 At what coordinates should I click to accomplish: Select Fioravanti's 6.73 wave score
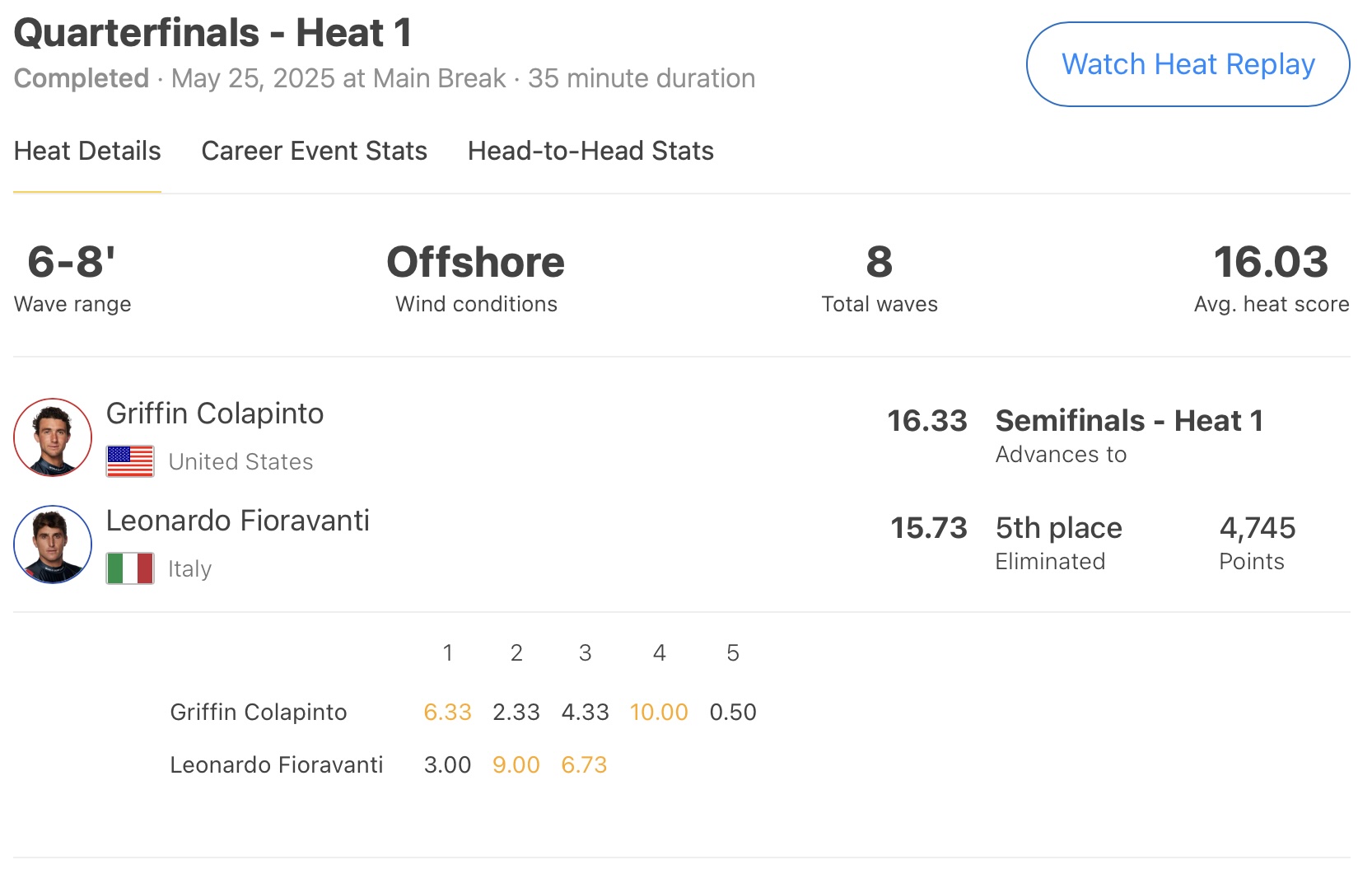click(584, 764)
